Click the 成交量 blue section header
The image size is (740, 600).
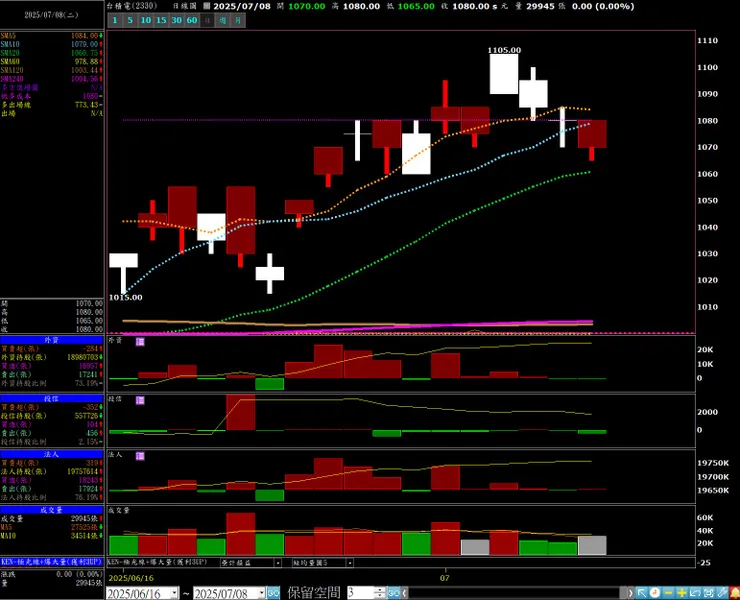pyautogui.click(x=51, y=510)
